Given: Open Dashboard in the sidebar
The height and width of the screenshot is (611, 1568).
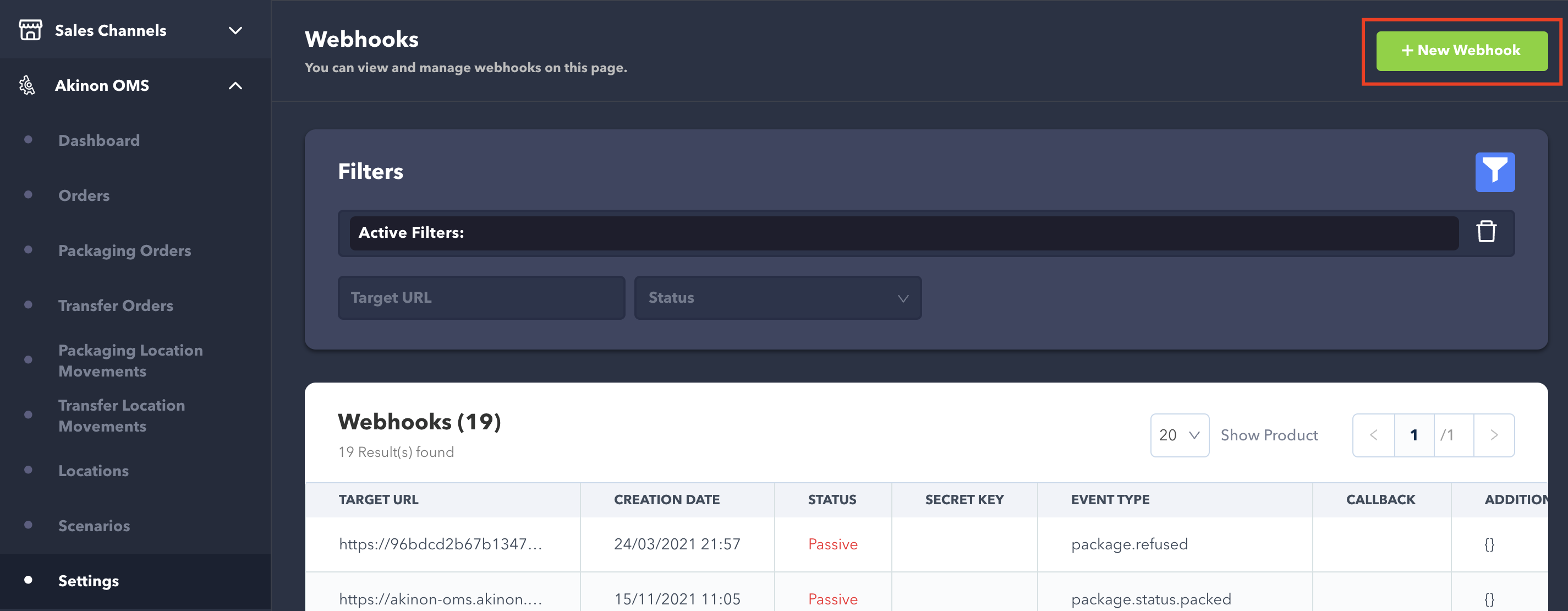Looking at the screenshot, I should coord(98,141).
